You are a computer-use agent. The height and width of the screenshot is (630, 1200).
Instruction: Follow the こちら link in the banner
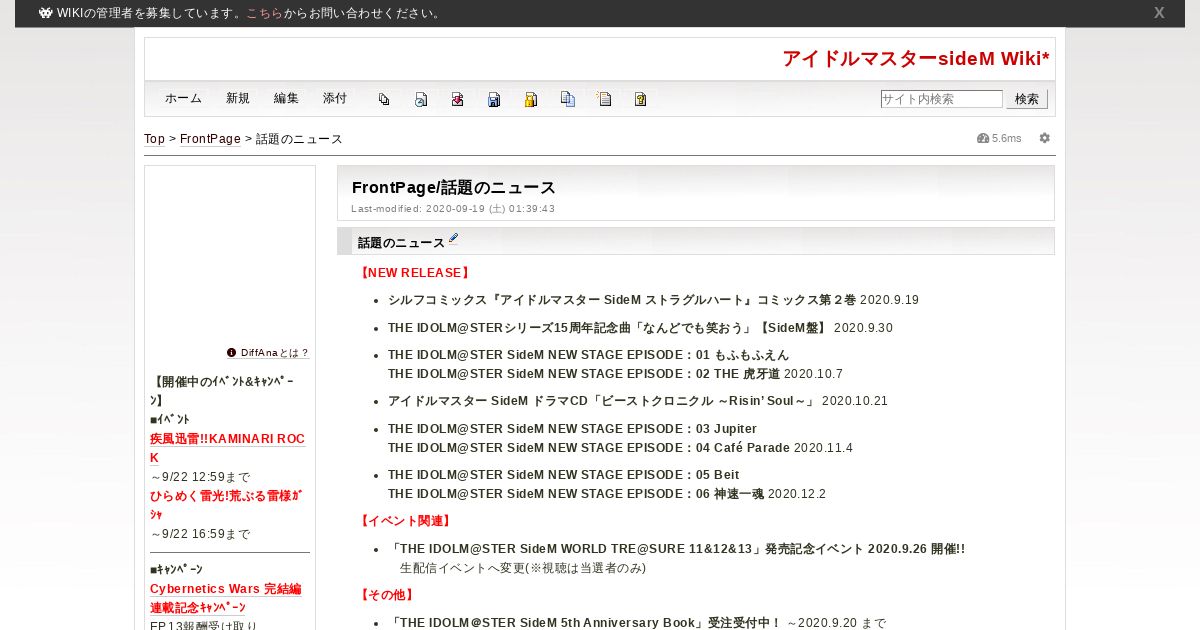(x=264, y=13)
